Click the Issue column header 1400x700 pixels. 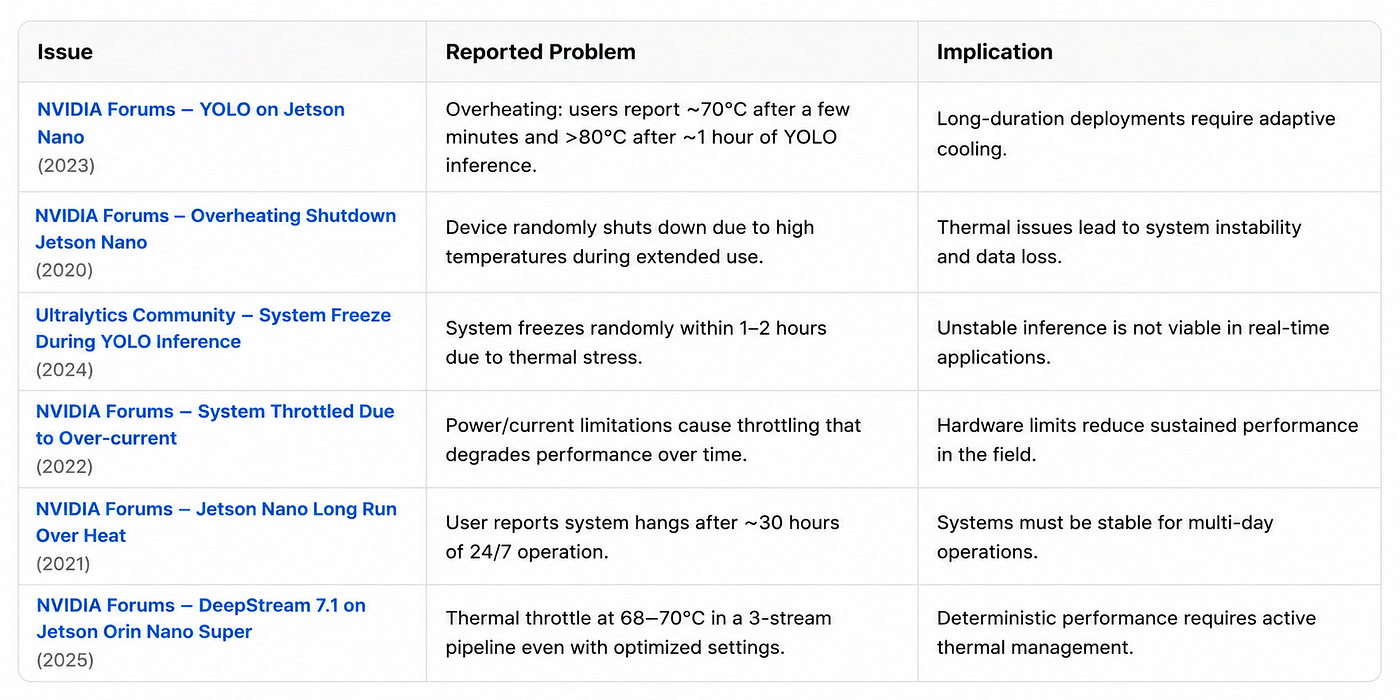tap(65, 52)
